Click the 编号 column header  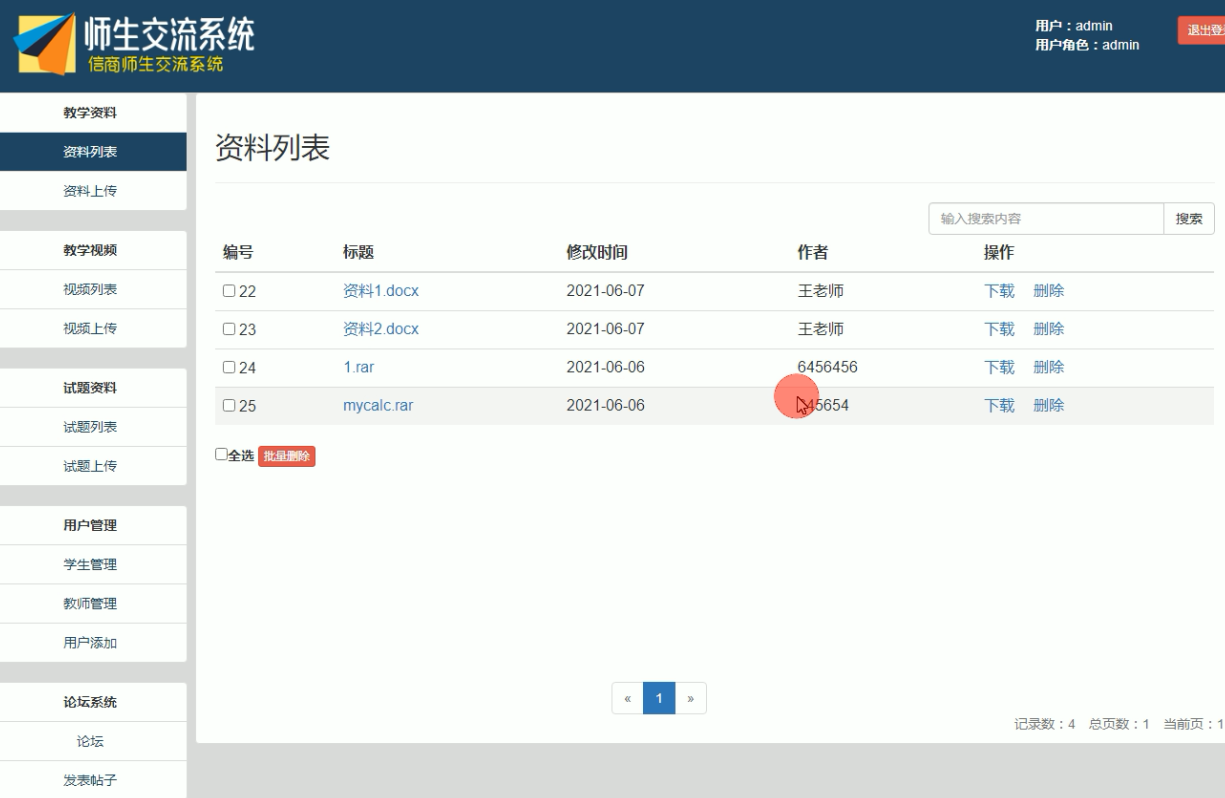point(238,253)
